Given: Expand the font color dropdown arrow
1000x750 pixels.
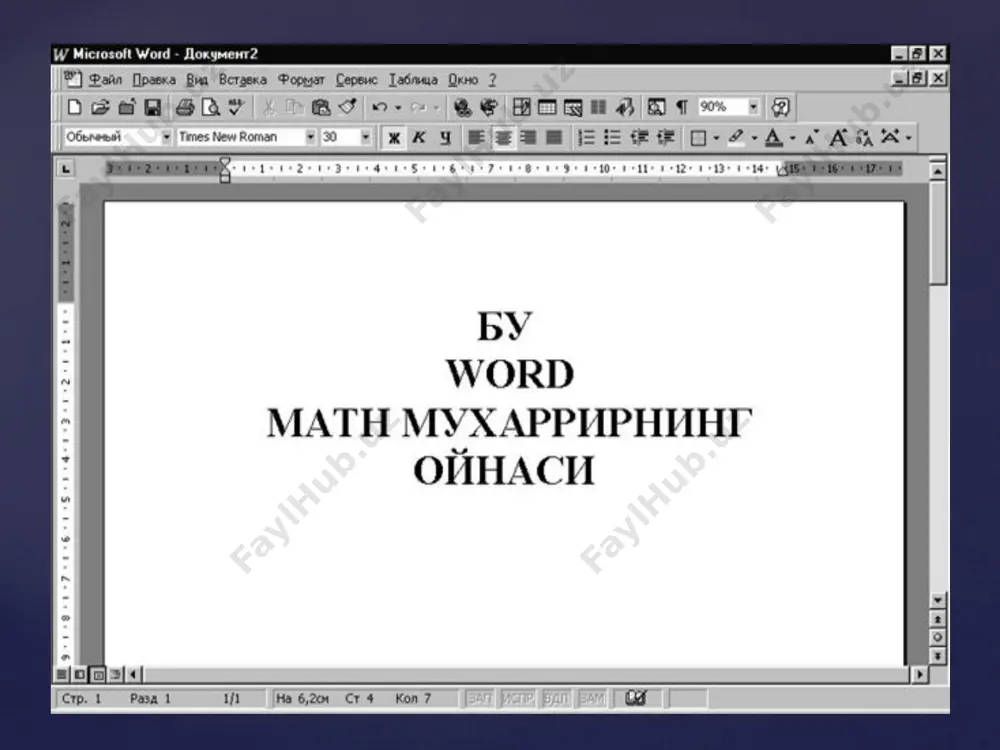Looking at the screenshot, I should coord(793,138).
